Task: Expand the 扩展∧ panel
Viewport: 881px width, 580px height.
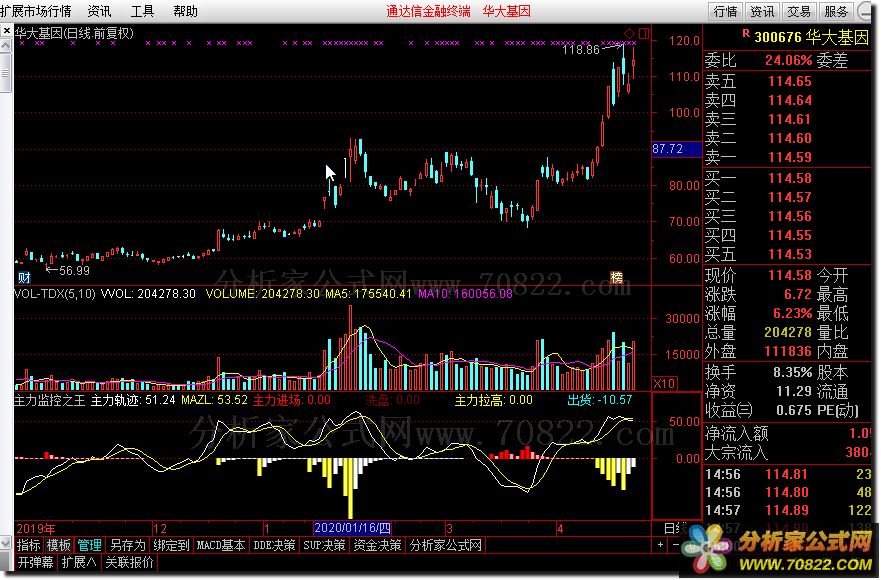Action: tap(79, 561)
